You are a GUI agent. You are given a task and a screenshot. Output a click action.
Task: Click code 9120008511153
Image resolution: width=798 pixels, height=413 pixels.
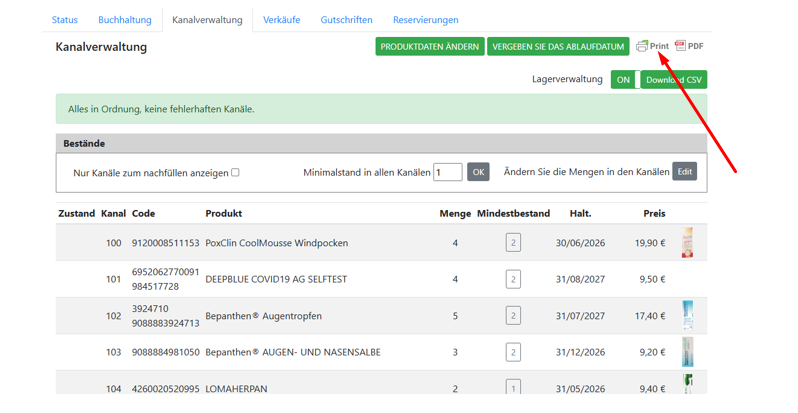click(165, 243)
